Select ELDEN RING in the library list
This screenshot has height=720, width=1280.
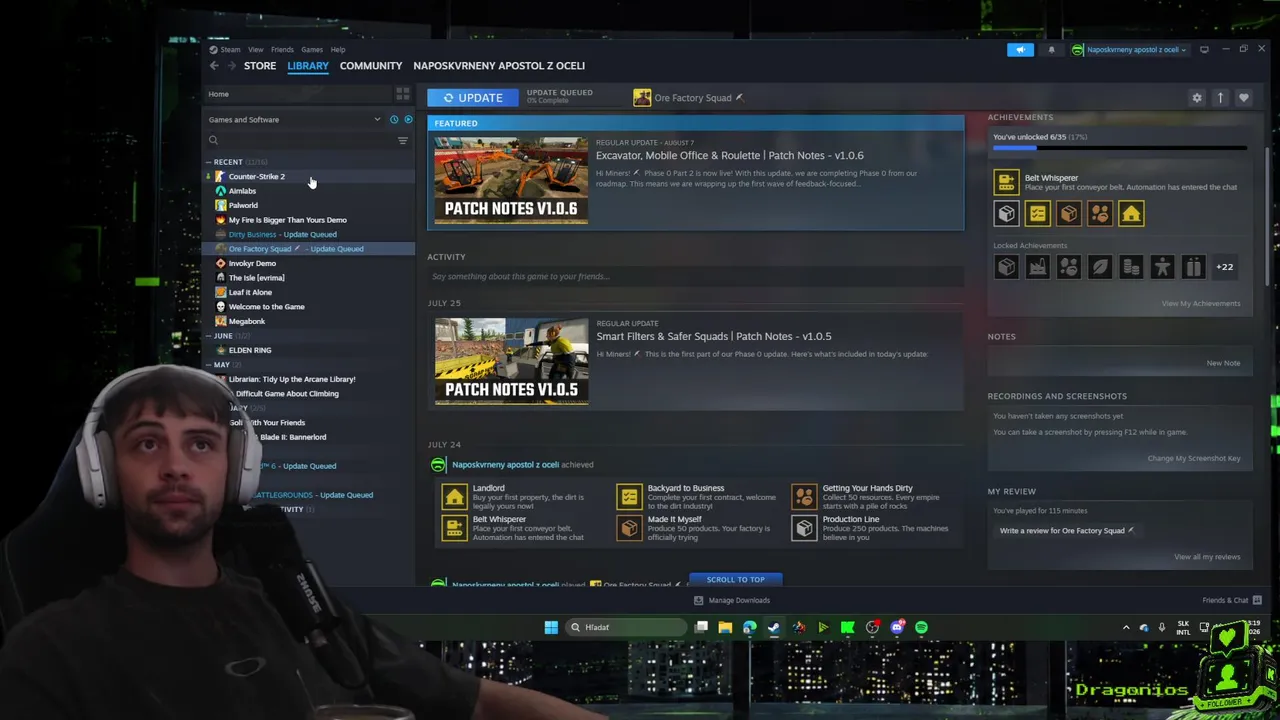point(250,351)
